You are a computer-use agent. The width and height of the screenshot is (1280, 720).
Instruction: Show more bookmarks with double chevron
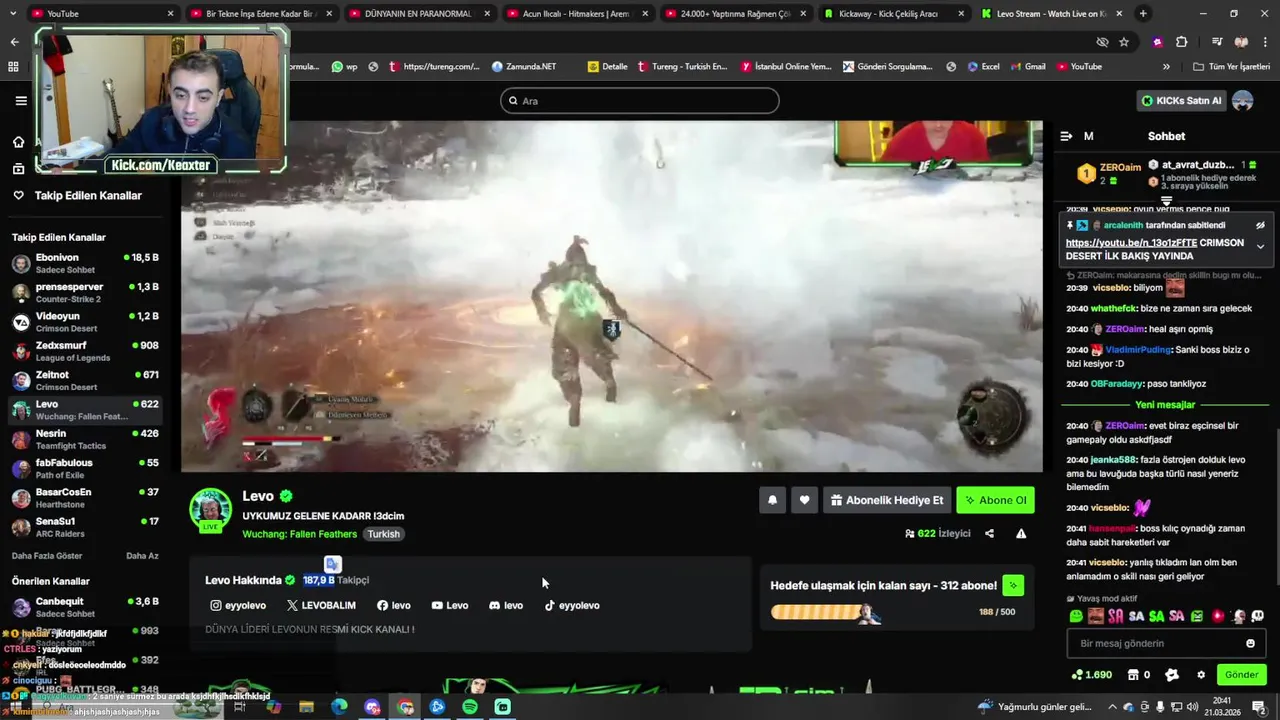tap(1166, 67)
